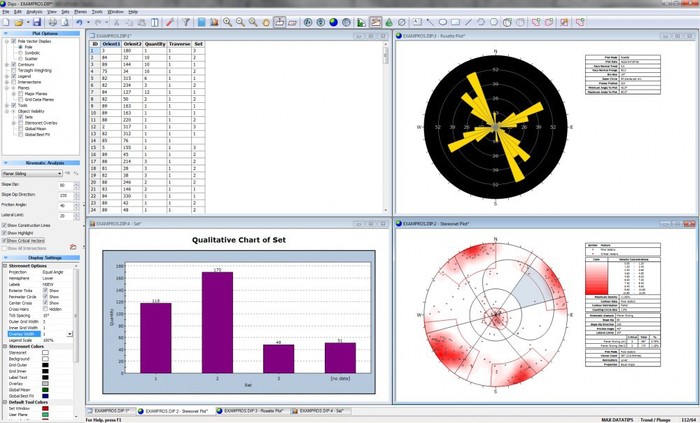
Task: Uncheck the Legend option in Plot Options
Action: point(13,77)
